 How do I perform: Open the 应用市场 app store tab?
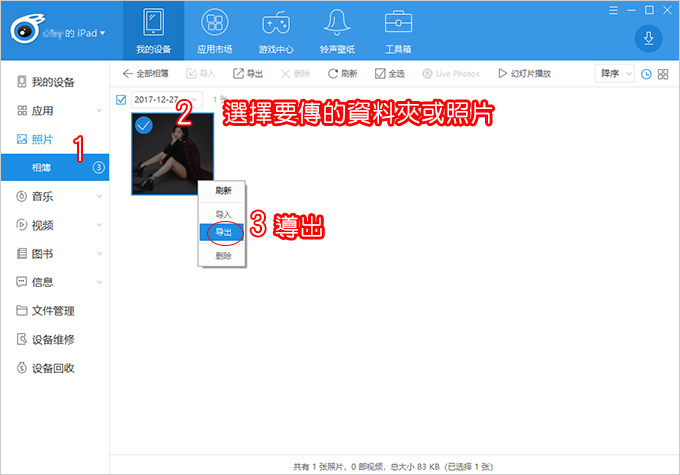215,30
